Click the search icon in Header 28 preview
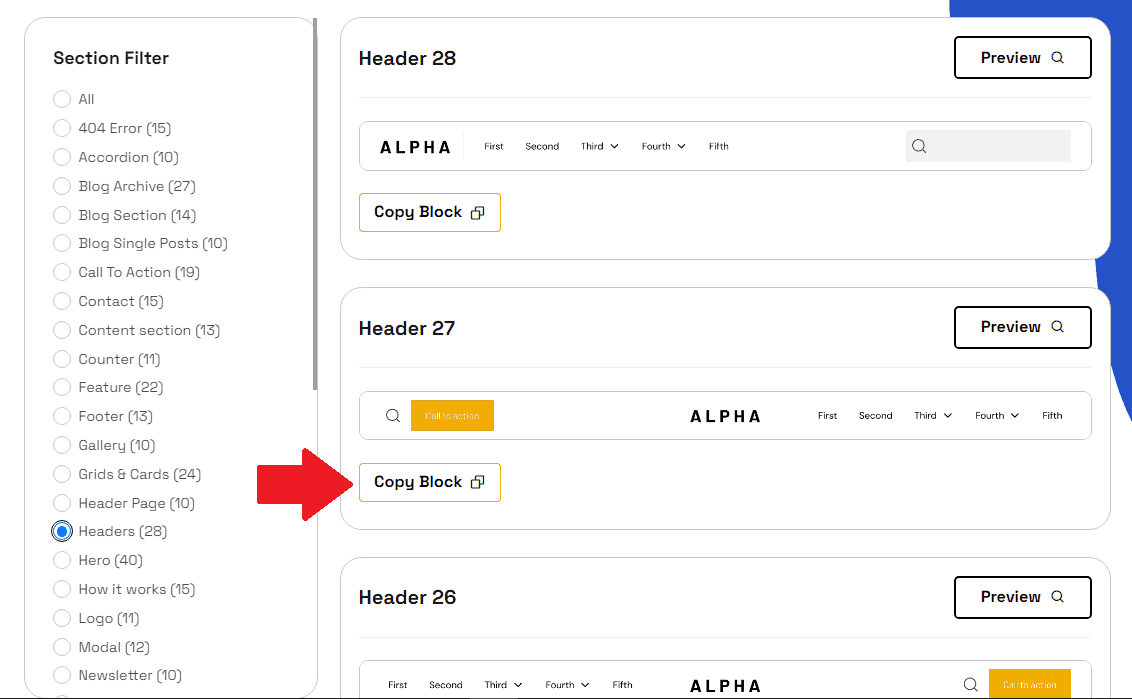The width and height of the screenshot is (1132, 699). click(x=918, y=146)
